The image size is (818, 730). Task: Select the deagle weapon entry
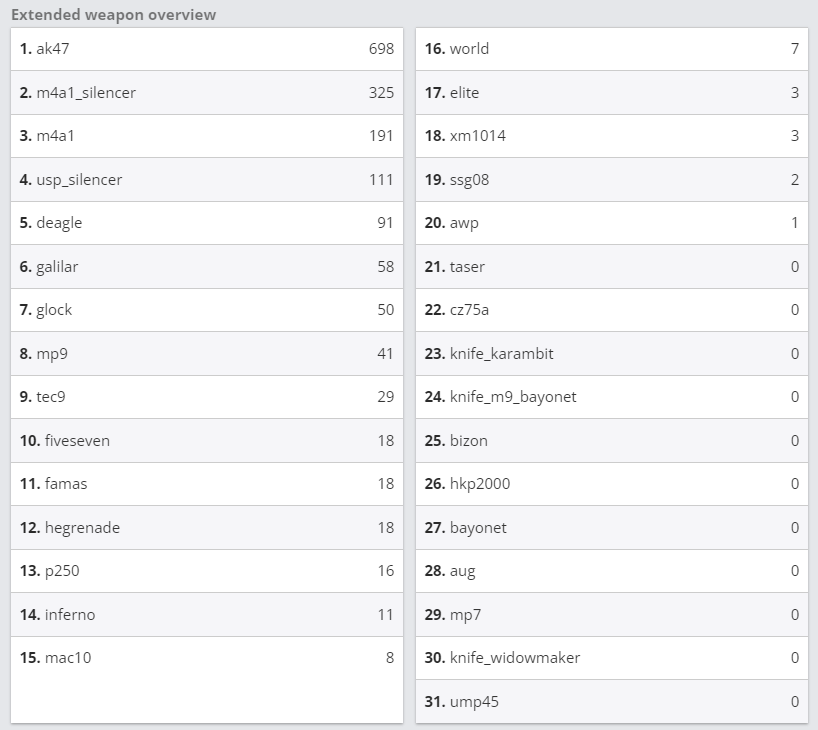coord(207,223)
